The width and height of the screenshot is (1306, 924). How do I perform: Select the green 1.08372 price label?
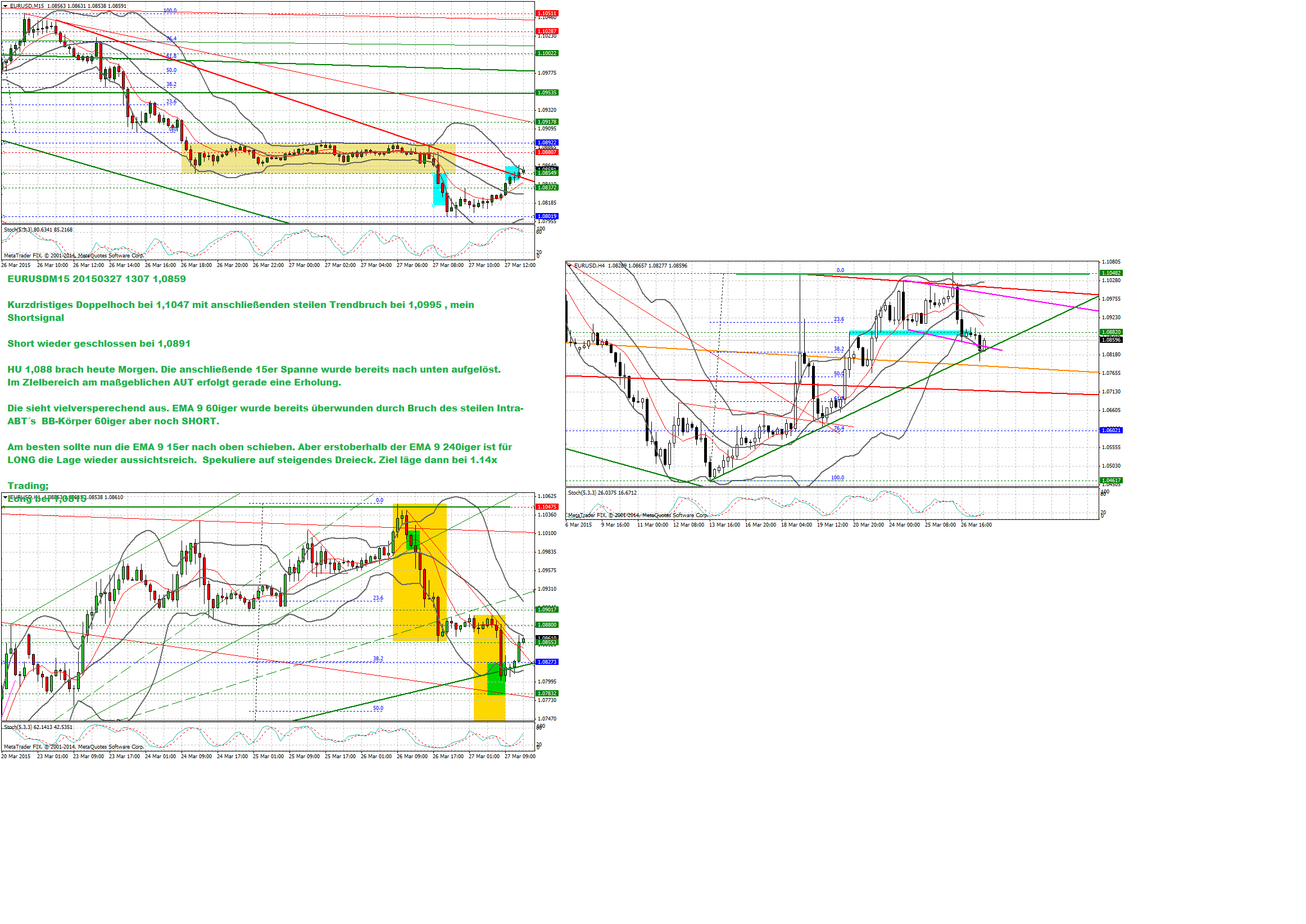click(x=547, y=188)
